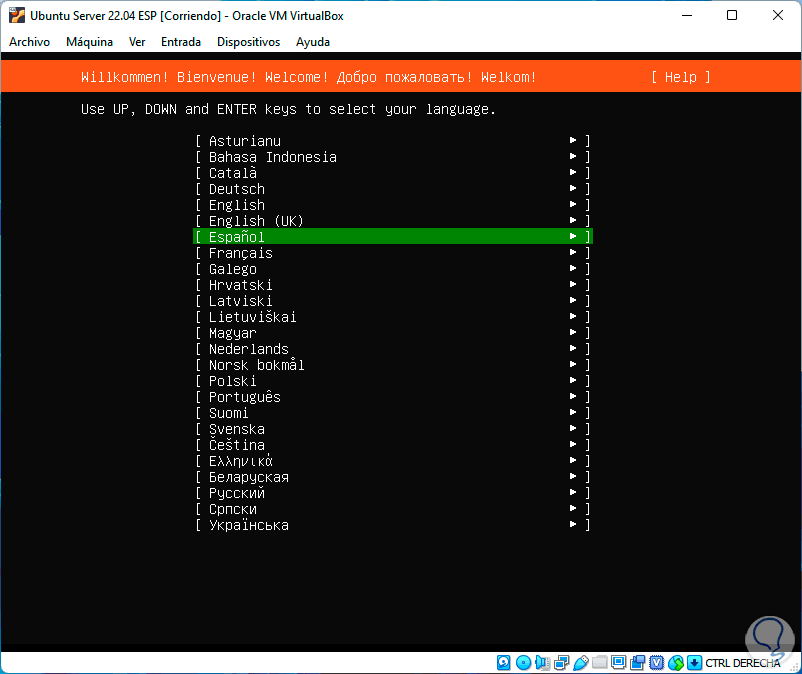Click the shared folders status icon
The height and width of the screenshot is (674, 802).
(x=599, y=663)
